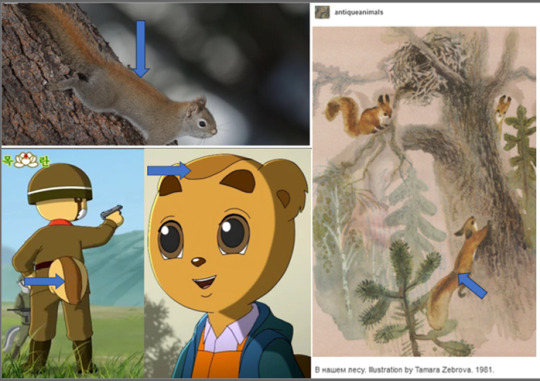This screenshot has width=540, height=381.
Task: Click the antiqueanimals avatar thumbnail
Action: [x=322, y=12]
